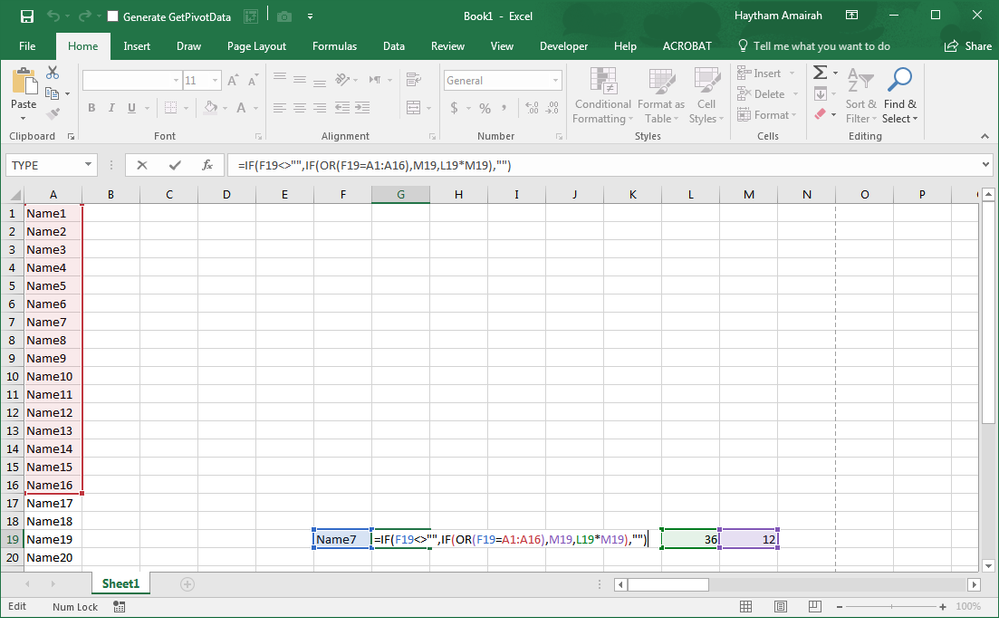
Task: Click Increase Indent icon
Action: click(363, 108)
